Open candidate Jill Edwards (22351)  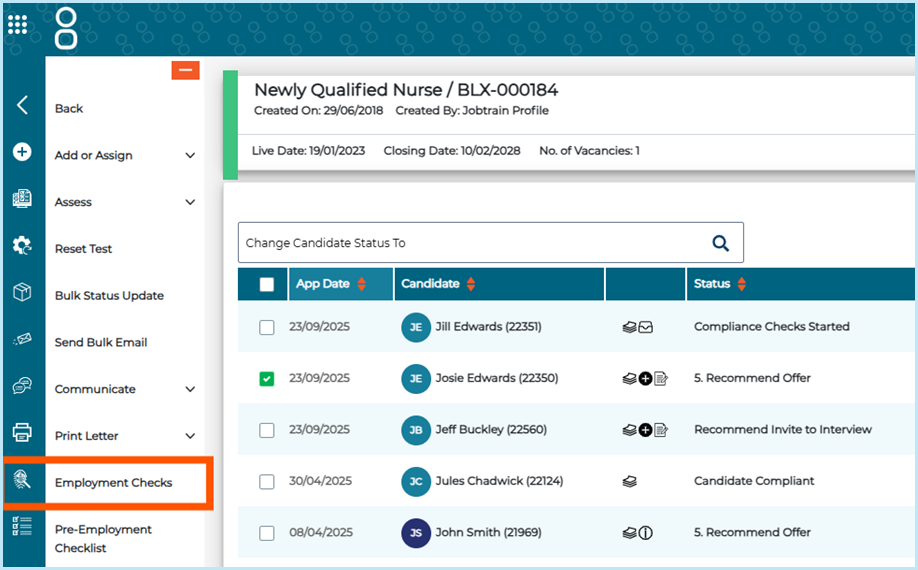488,327
